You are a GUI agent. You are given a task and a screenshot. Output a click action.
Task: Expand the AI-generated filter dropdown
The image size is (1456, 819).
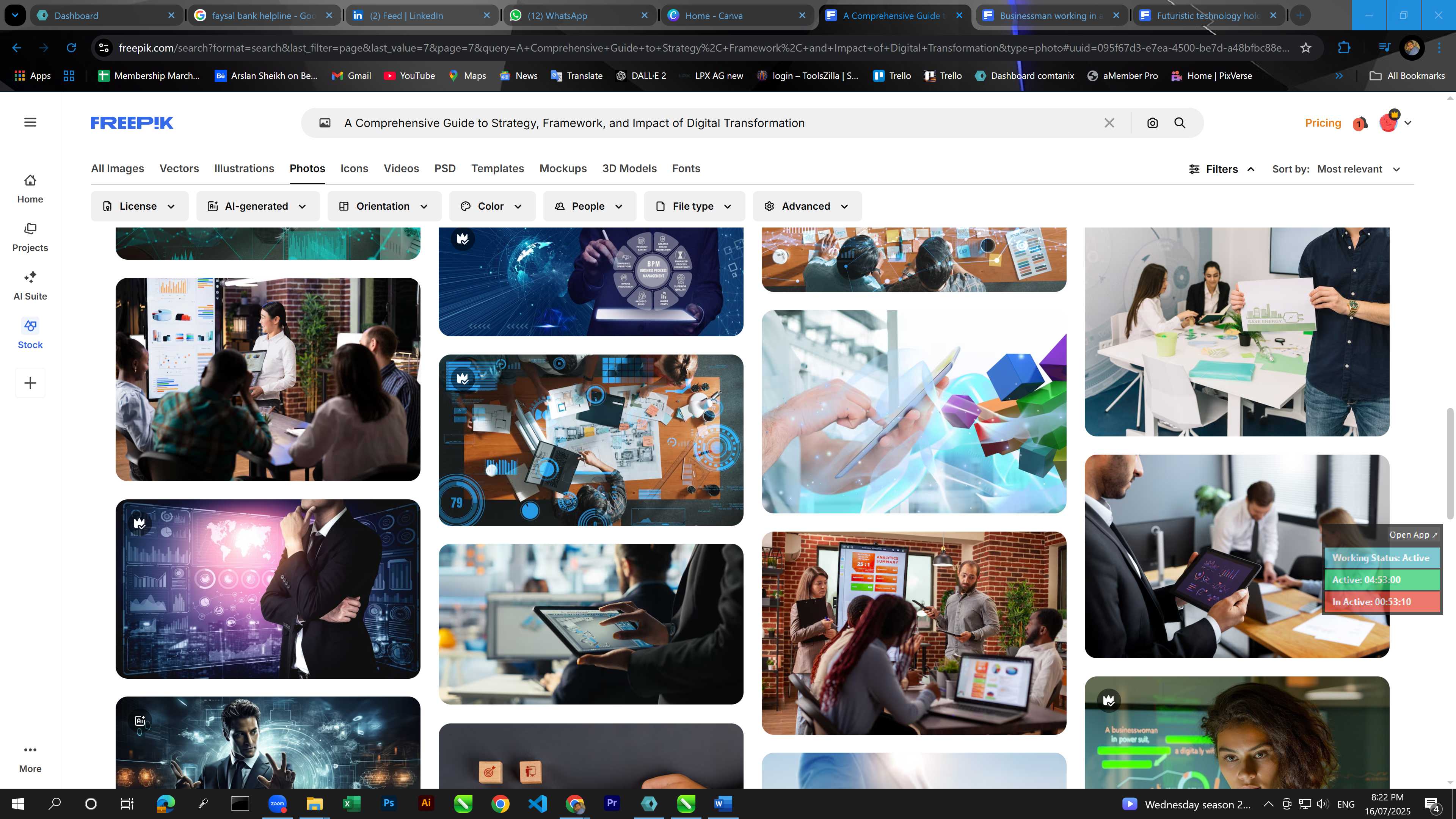click(x=258, y=206)
